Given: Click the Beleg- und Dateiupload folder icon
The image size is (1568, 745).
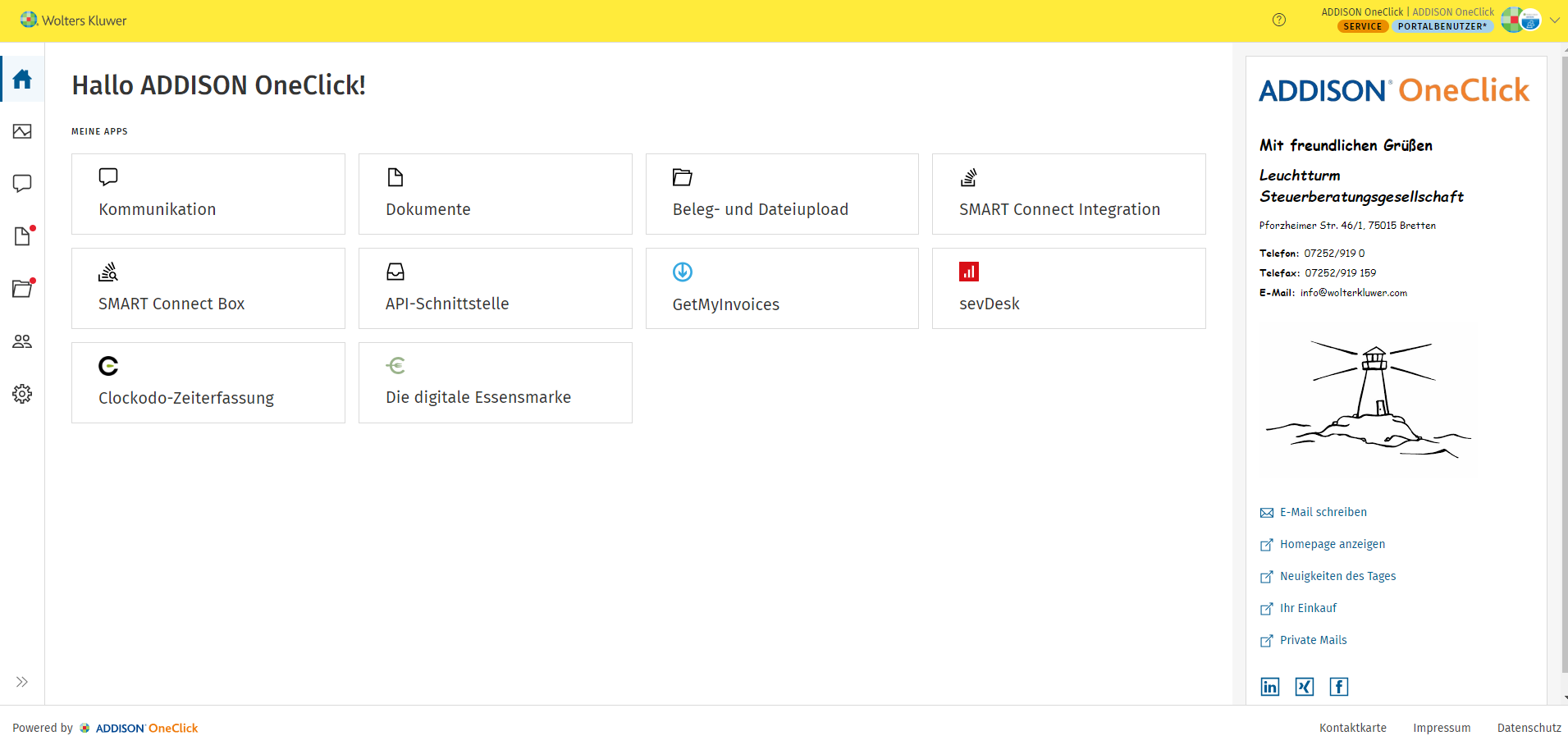Looking at the screenshot, I should pyautogui.click(x=683, y=177).
